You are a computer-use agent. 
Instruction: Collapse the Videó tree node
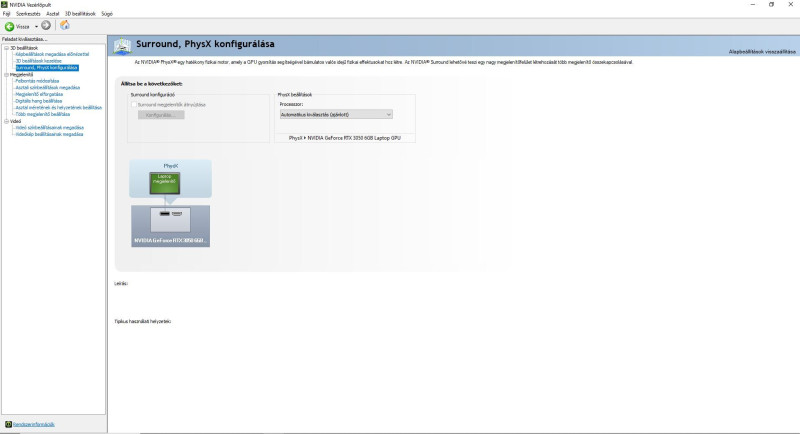pos(6,121)
